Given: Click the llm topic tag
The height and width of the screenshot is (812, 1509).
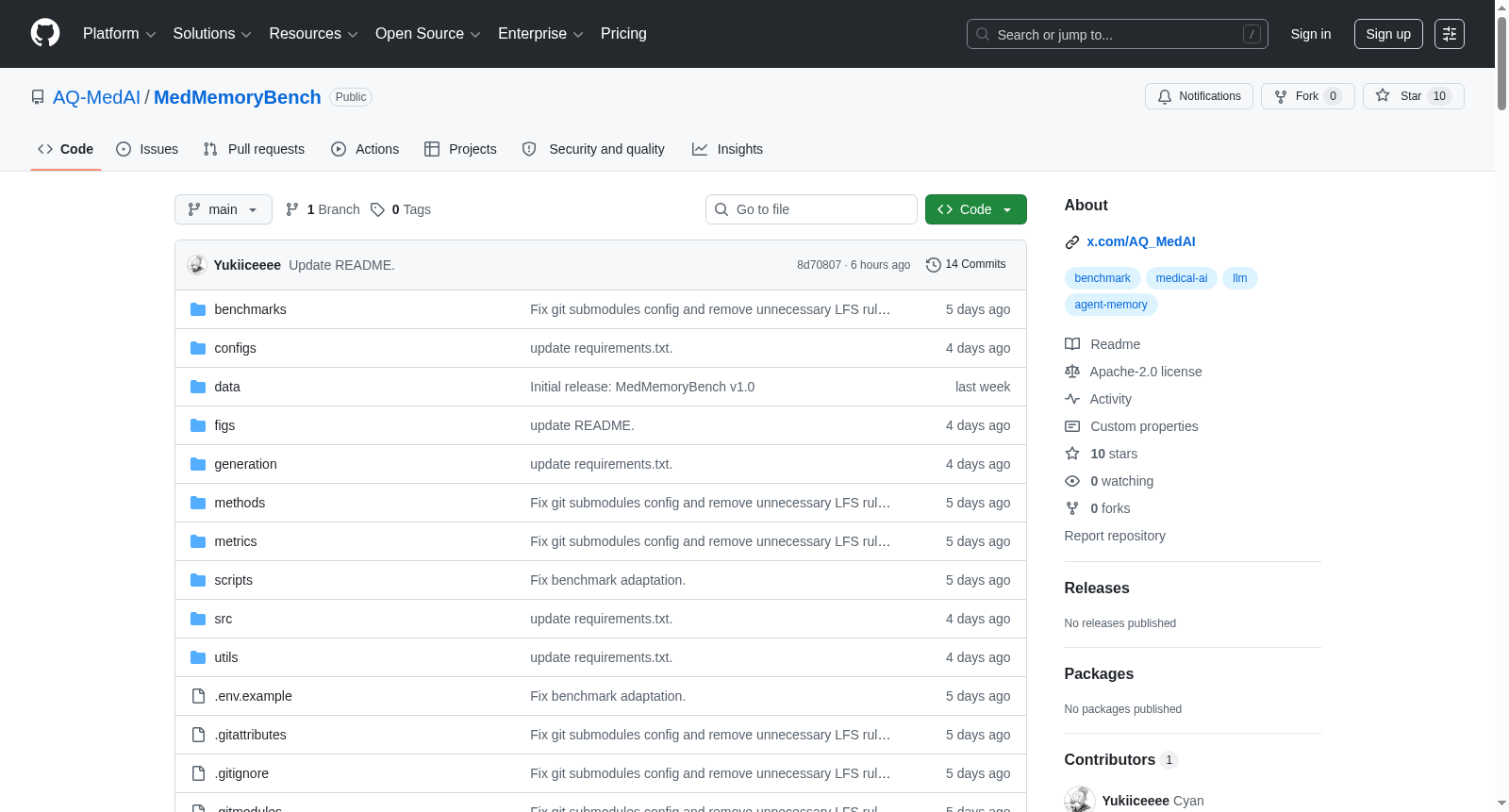Looking at the screenshot, I should [1240, 278].
